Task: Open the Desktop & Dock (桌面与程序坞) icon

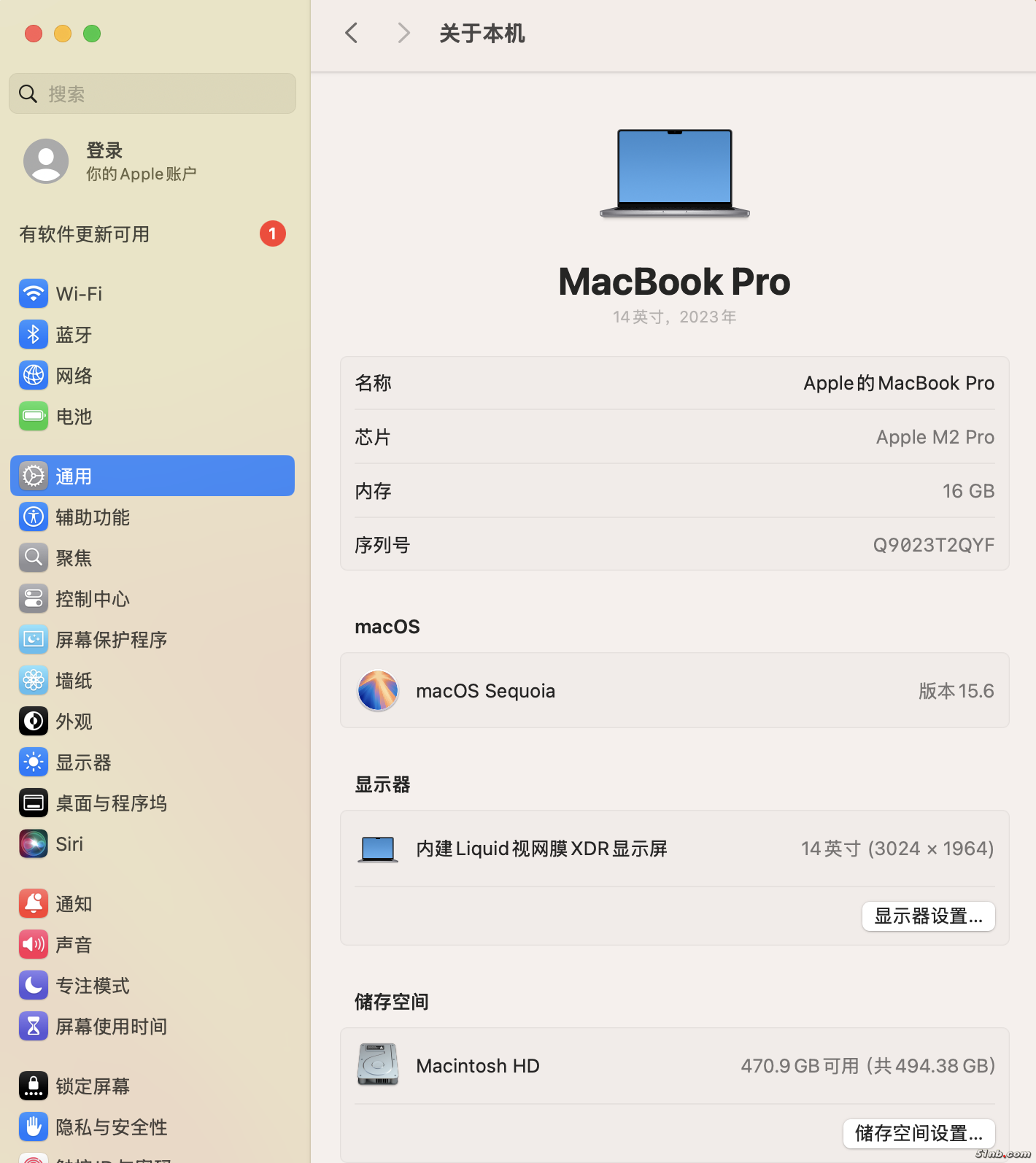Action: coord(34,803)
